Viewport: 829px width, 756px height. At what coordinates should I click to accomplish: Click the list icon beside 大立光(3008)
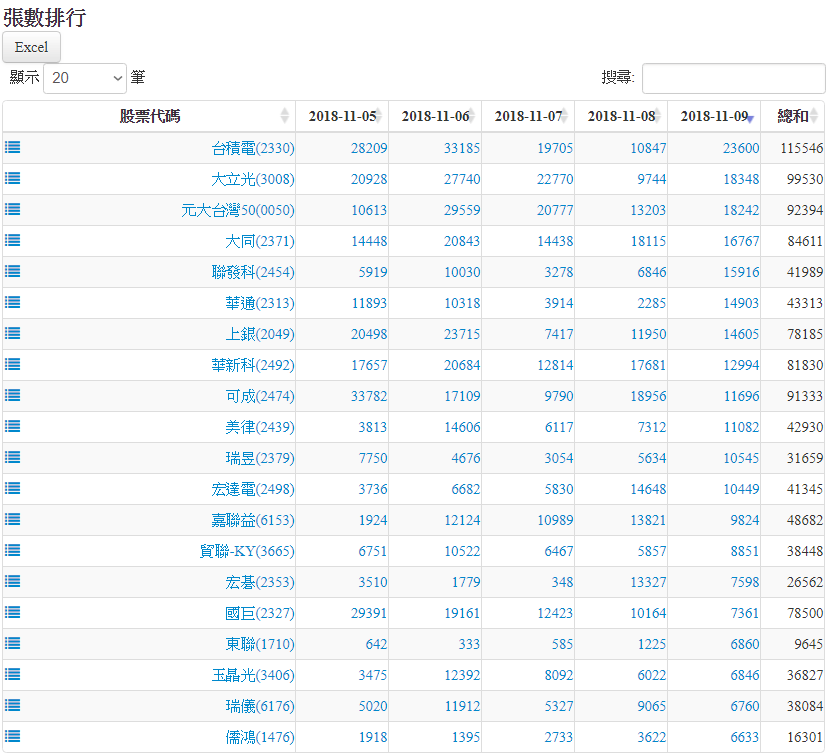click(x=12, y=178)
